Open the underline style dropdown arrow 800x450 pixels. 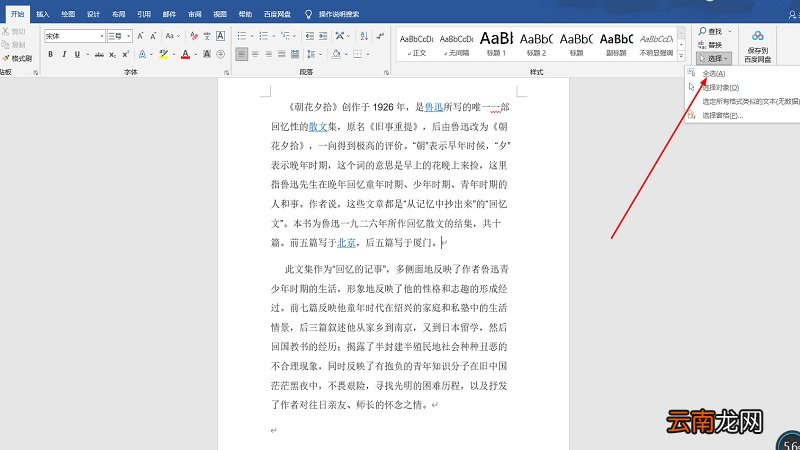click(87, 54)
